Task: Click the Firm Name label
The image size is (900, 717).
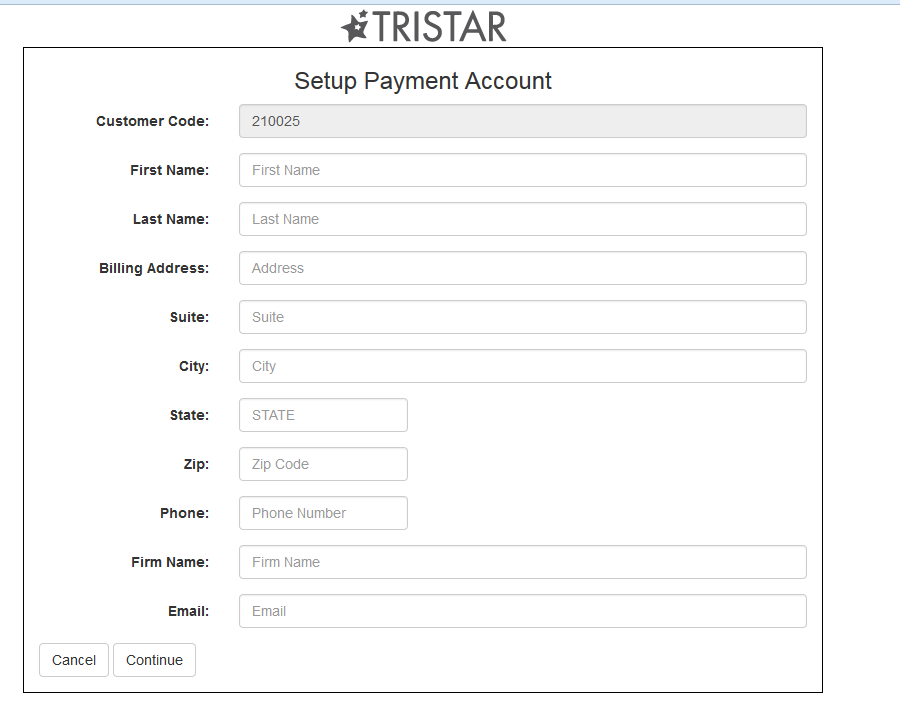Action: 170,562
